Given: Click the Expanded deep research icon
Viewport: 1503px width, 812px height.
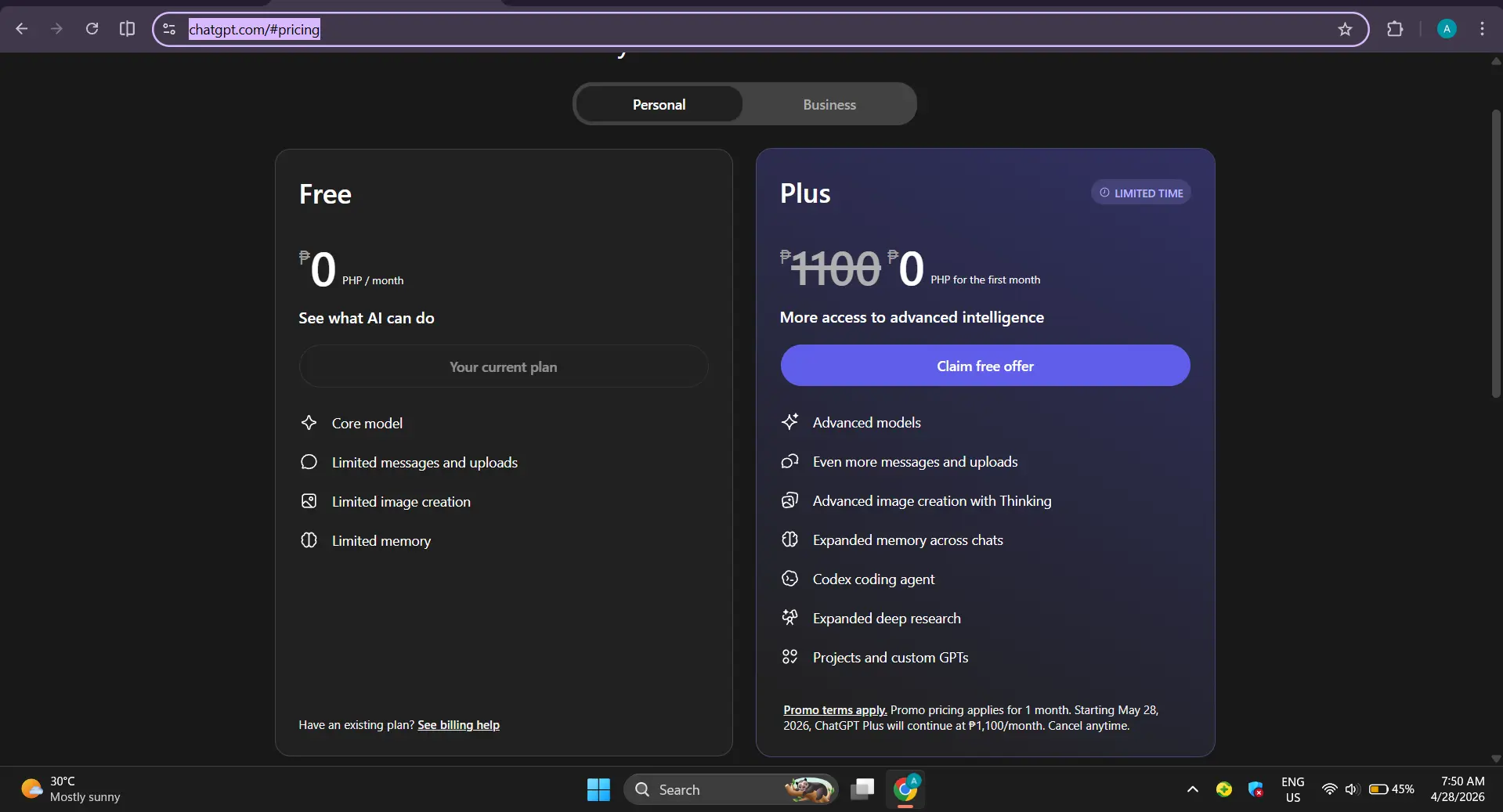Looking at the screenshot, I should (789, 618).
